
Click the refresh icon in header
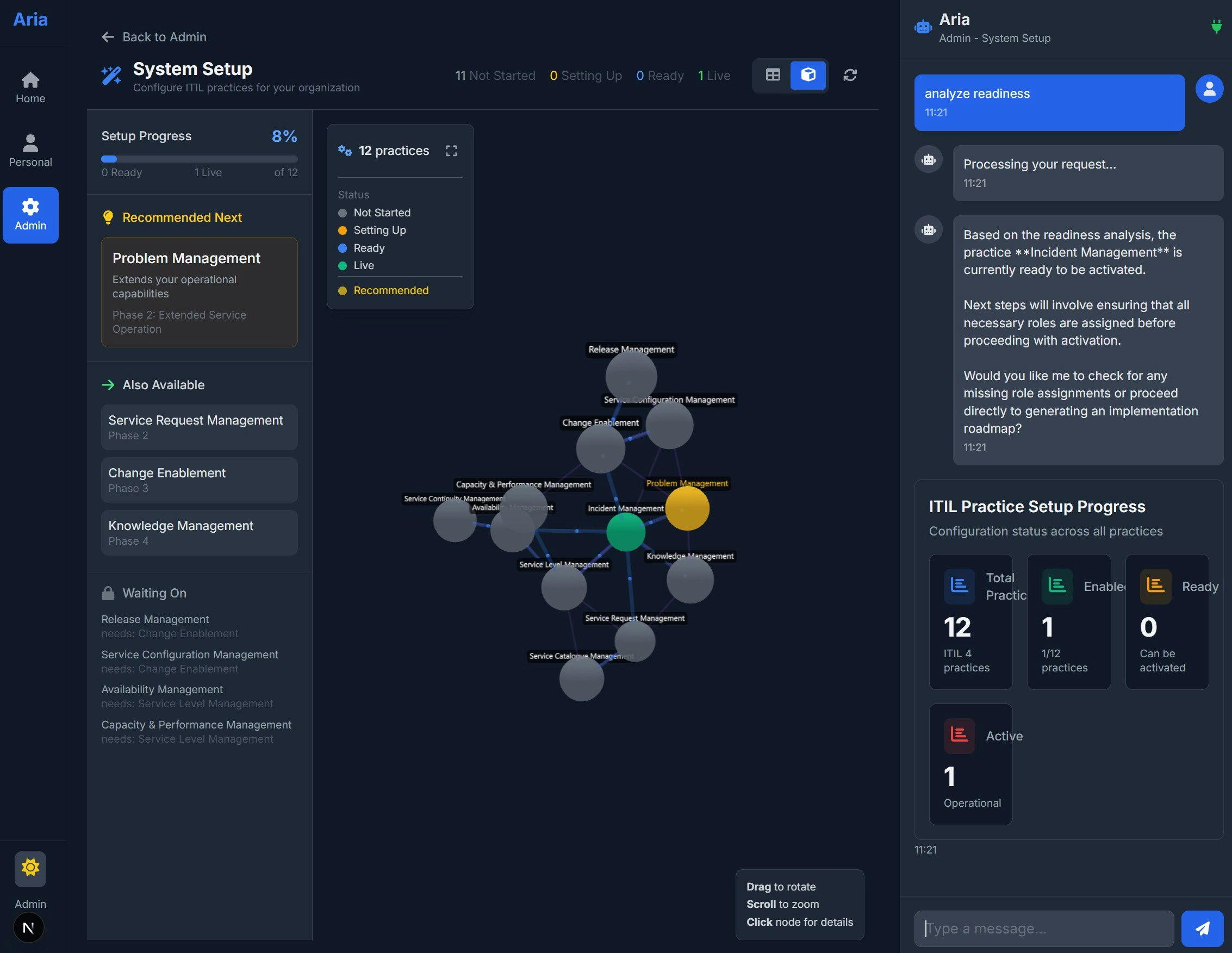pyautogui.click(x=850, y=75)
